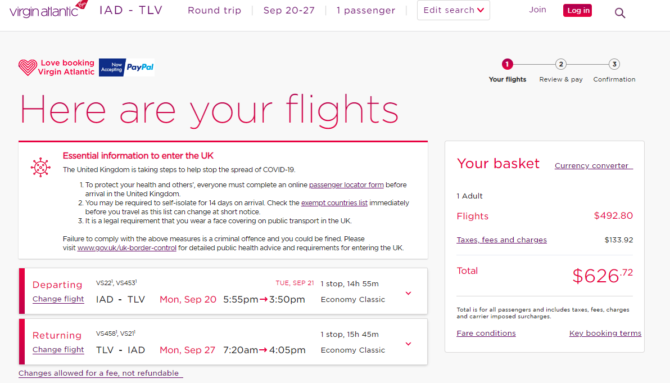Change flight for the Returning leg

tap(58, 349)
